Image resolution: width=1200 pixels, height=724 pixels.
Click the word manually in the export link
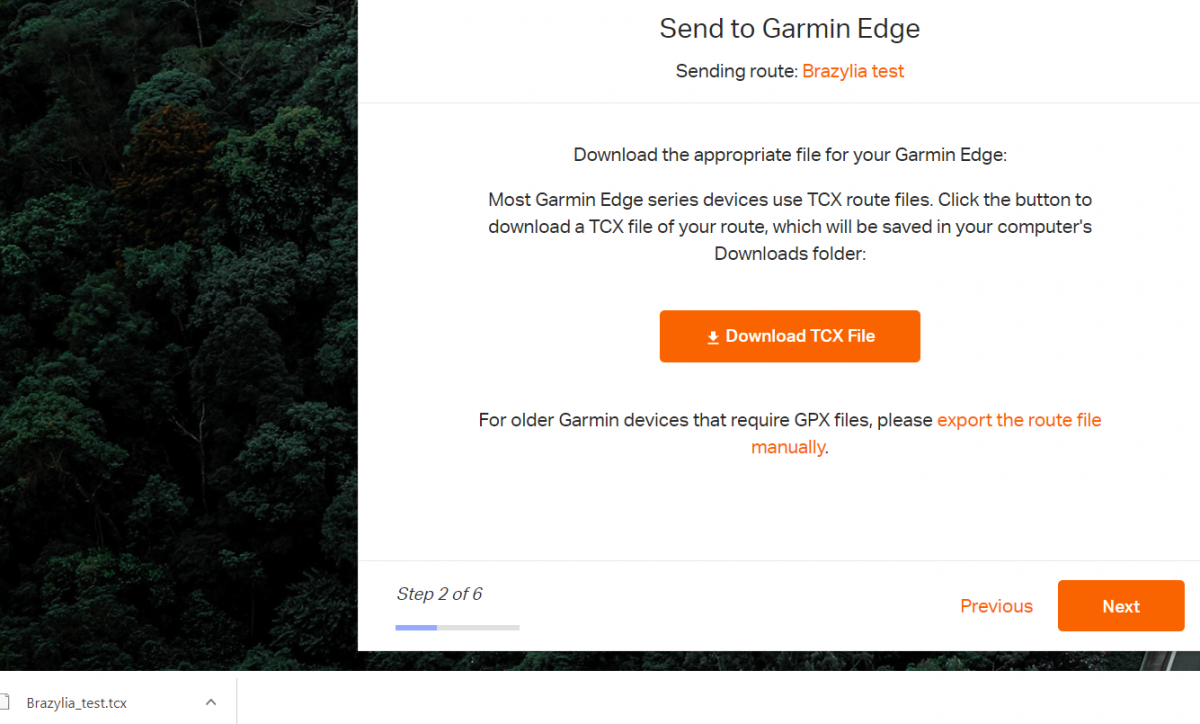tap(788, 447)
